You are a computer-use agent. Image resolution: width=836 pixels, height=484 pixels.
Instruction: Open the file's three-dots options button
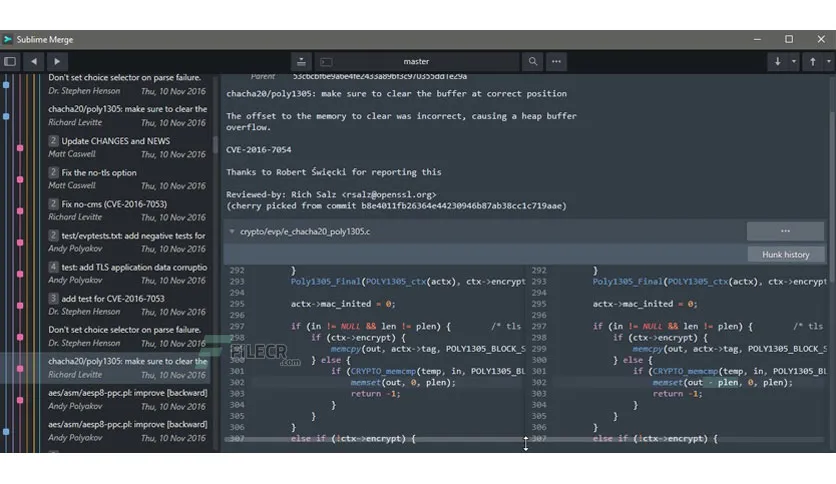785,231
